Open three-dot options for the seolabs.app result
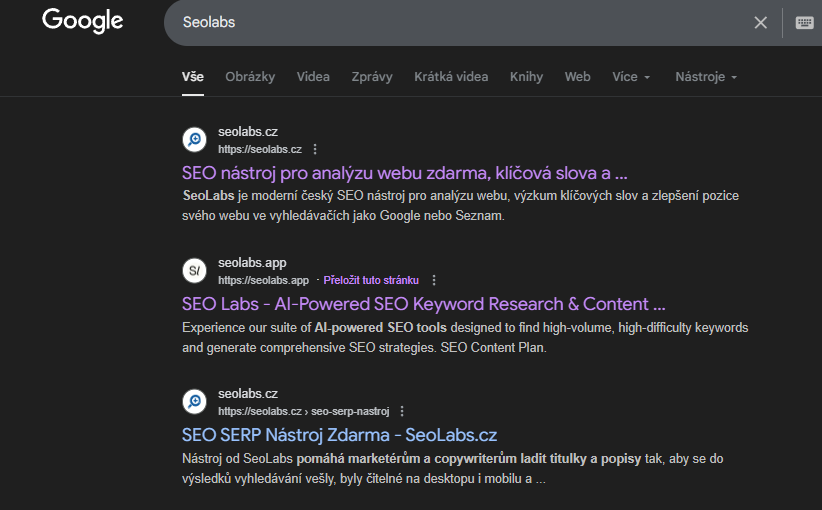822x510 pixels. click(433, 280)
